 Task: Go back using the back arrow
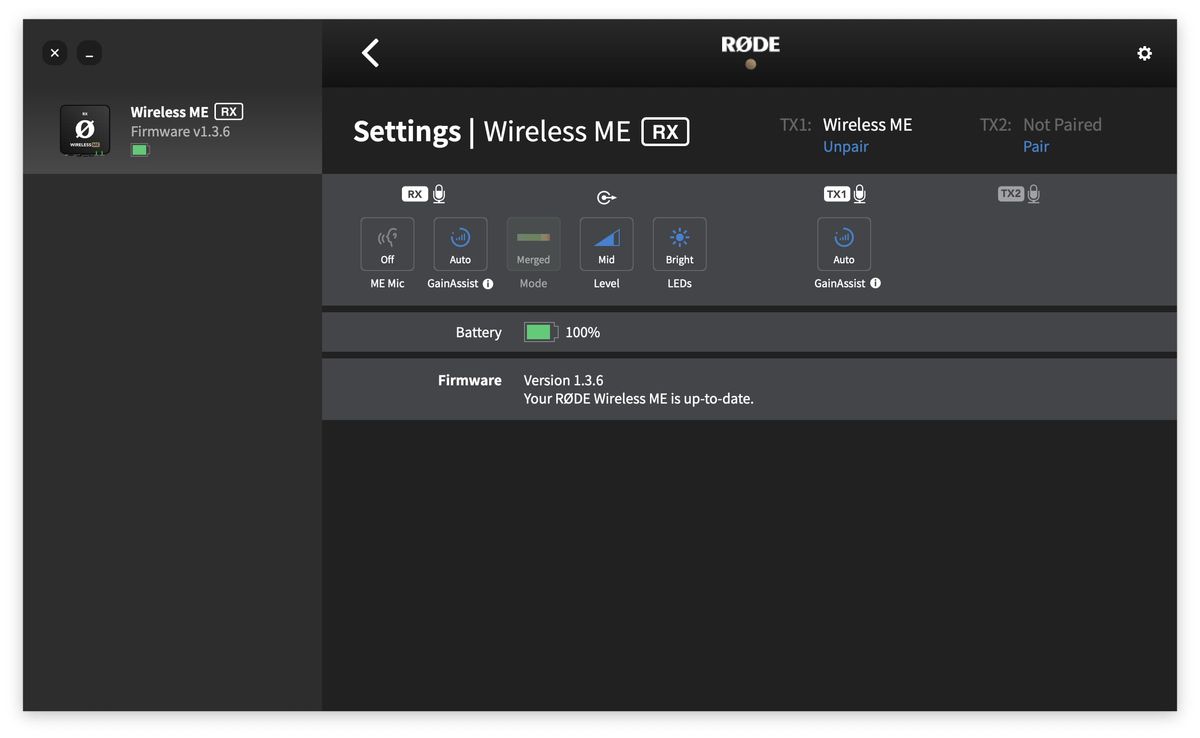coord(370,53)
